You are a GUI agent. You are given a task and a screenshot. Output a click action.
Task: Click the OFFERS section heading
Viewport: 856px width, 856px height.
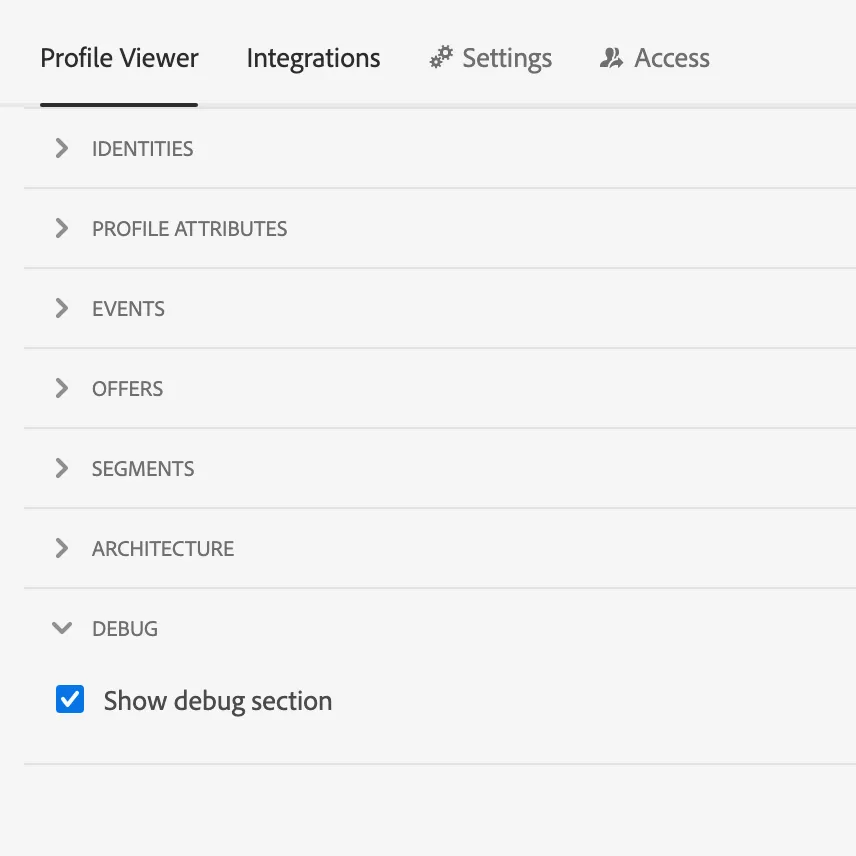coord(127,389)
